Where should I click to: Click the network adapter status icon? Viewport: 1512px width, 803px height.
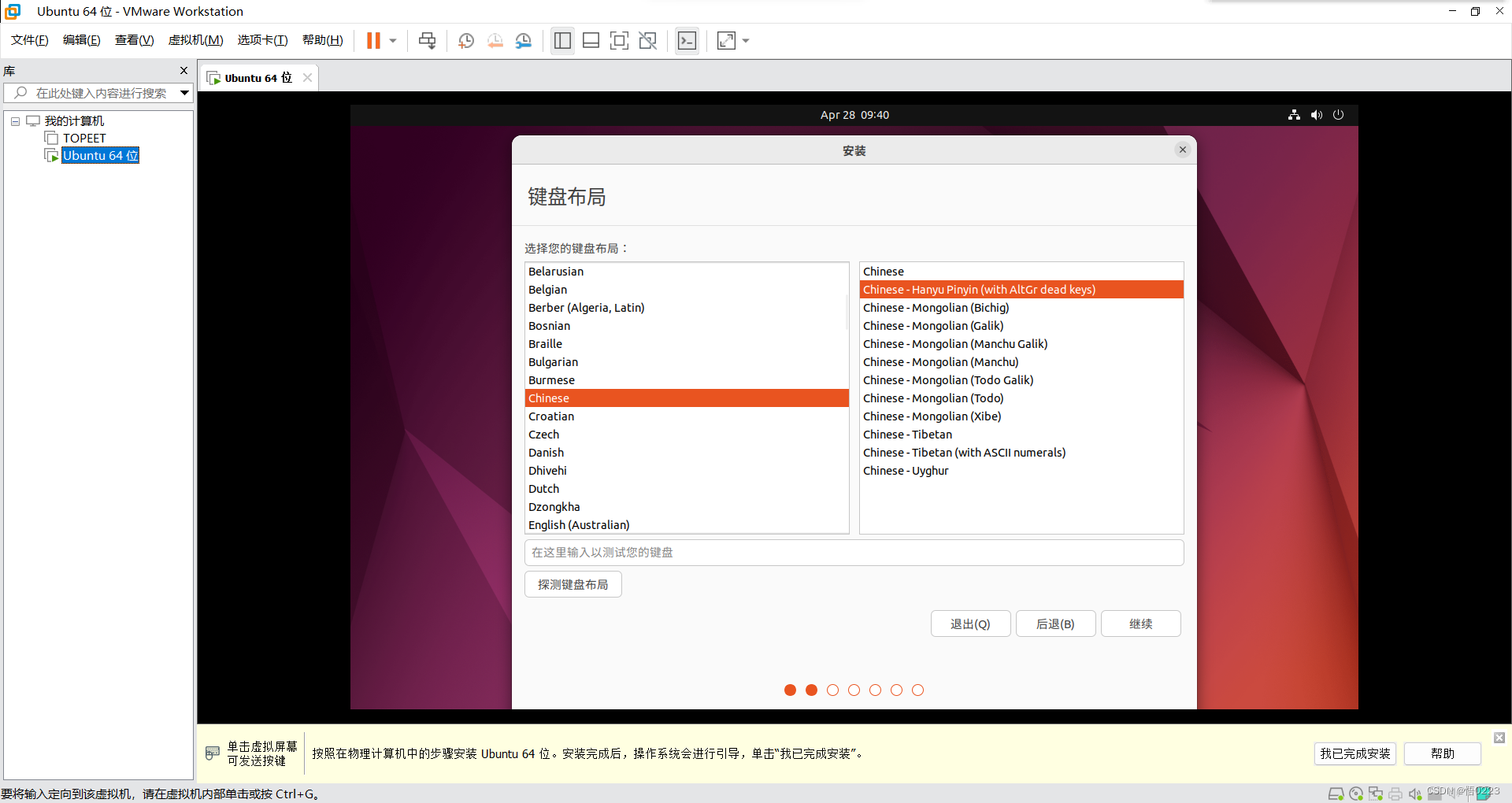coord(1376,794)
